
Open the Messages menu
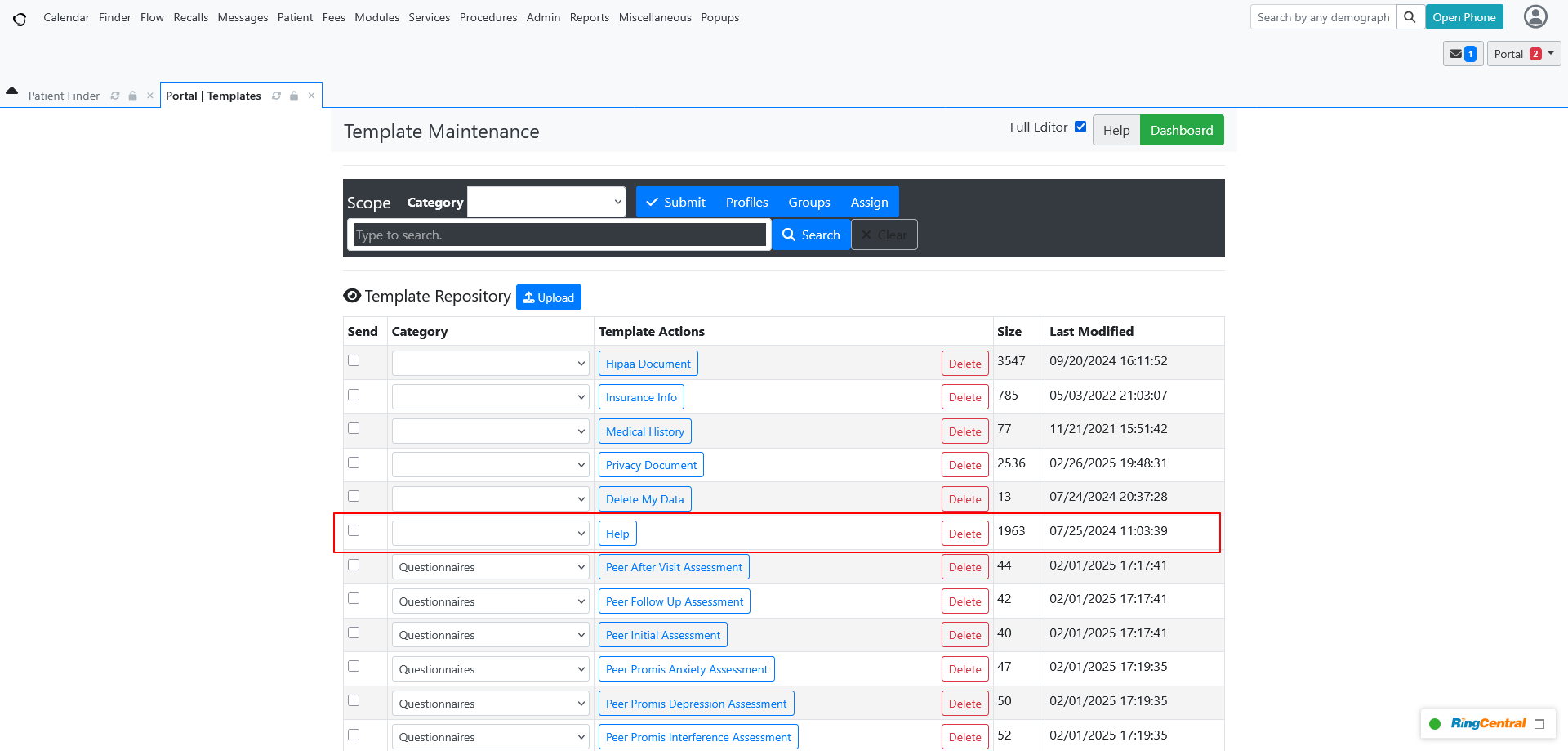(243, 17)
